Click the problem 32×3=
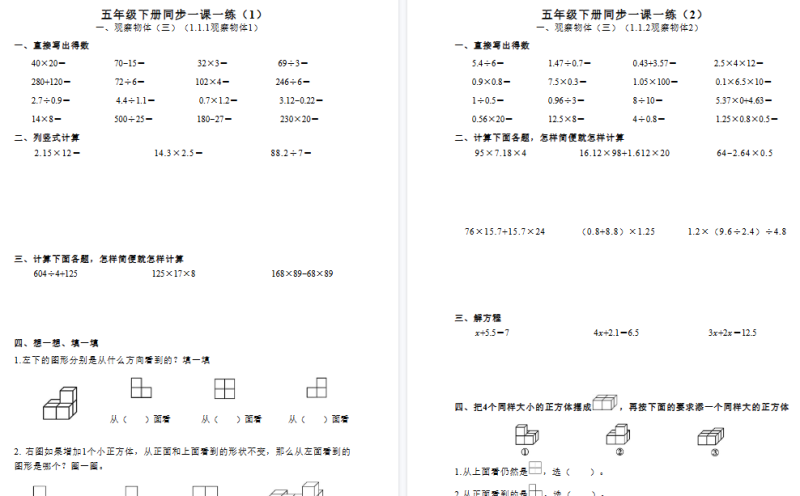Image resolution: width=800 pixels, height=496 pixels. click(x=212, y=63)
